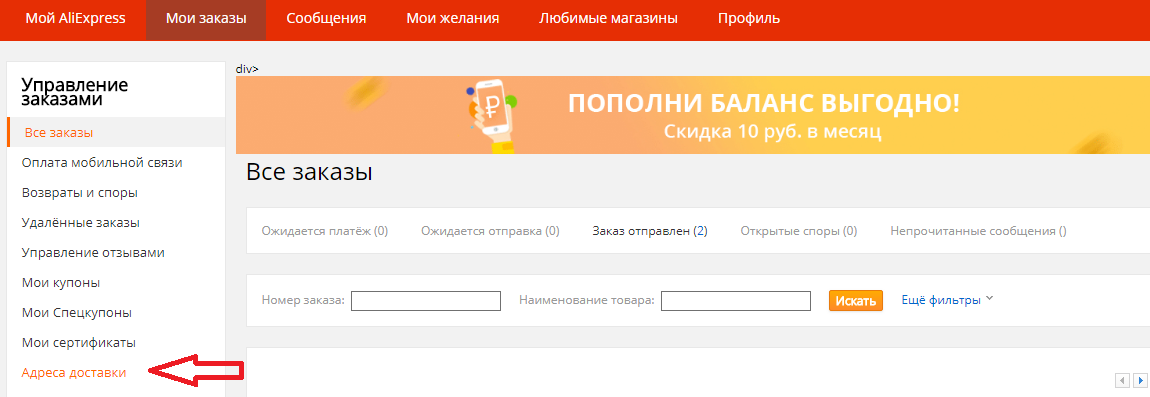Go to previous page arrow icon
Image resolution: width=1150 pixels, height=397 pixels.
click(1122, 380)
